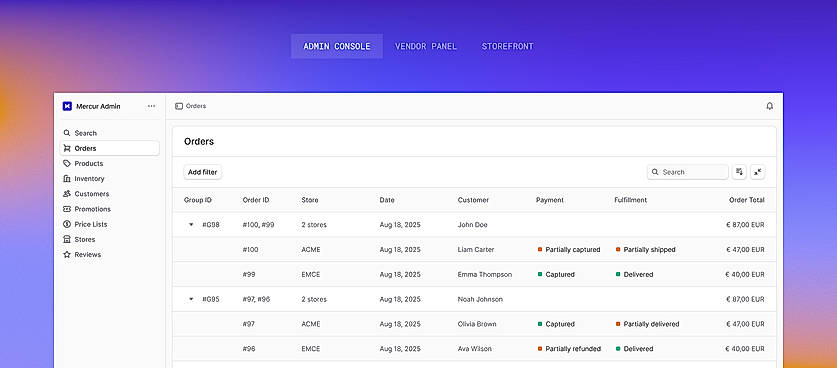Click the Price Lists dollar icon
The image size is (837, 368).
click(67, 224)
